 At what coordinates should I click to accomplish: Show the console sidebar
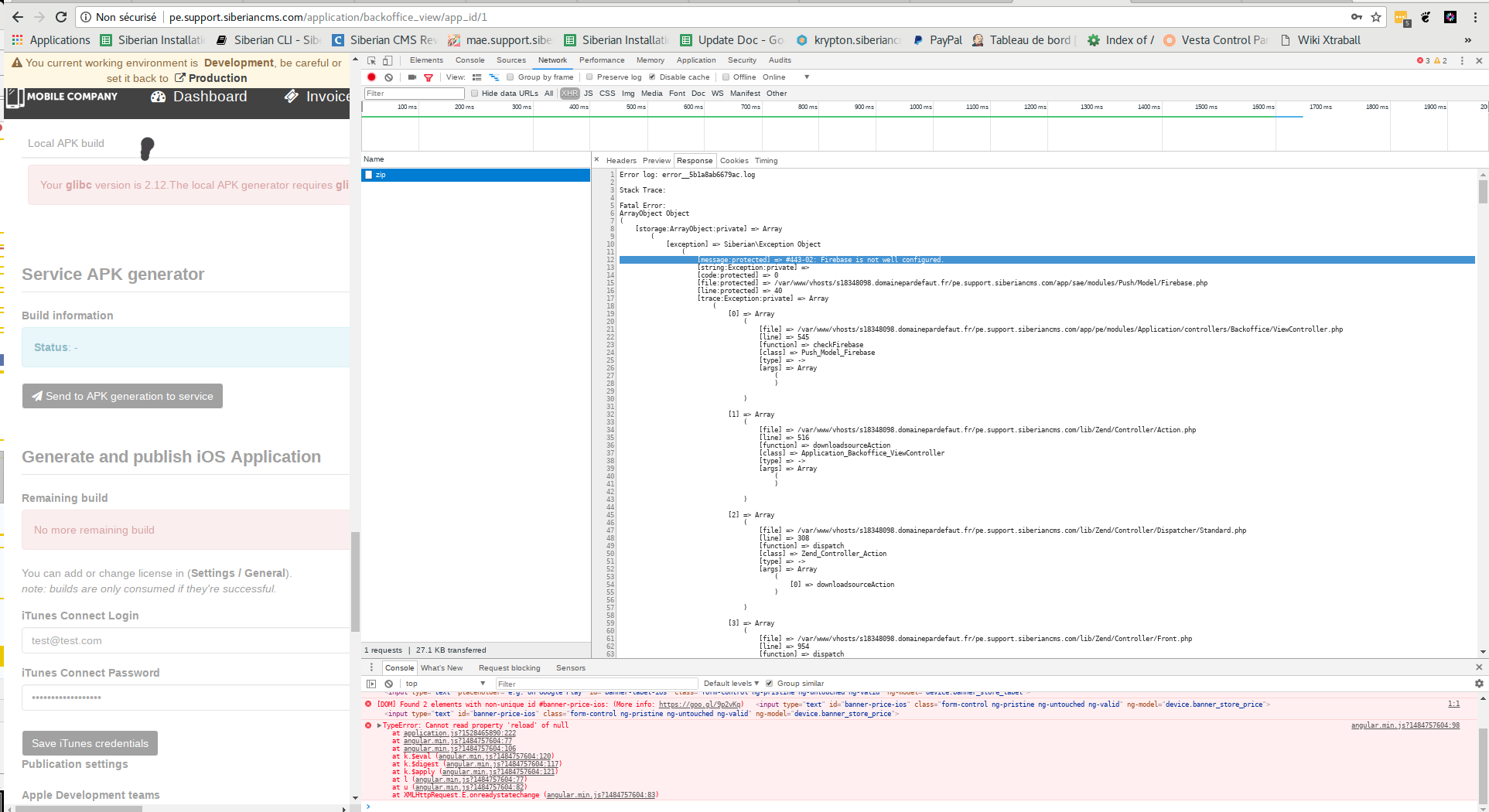pyautogui.click(x=371, y=684)
